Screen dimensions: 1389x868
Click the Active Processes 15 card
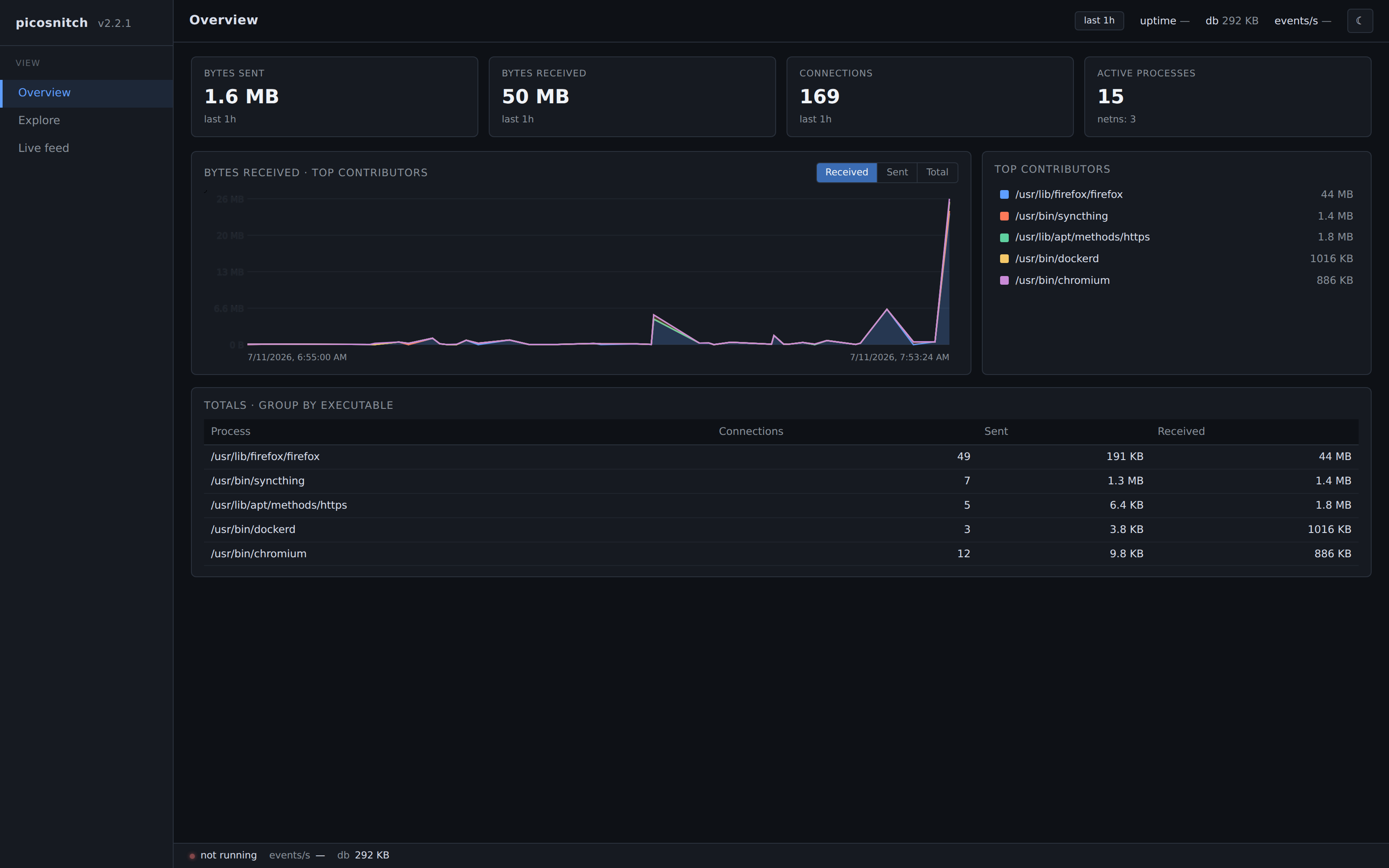point(1227,96)
